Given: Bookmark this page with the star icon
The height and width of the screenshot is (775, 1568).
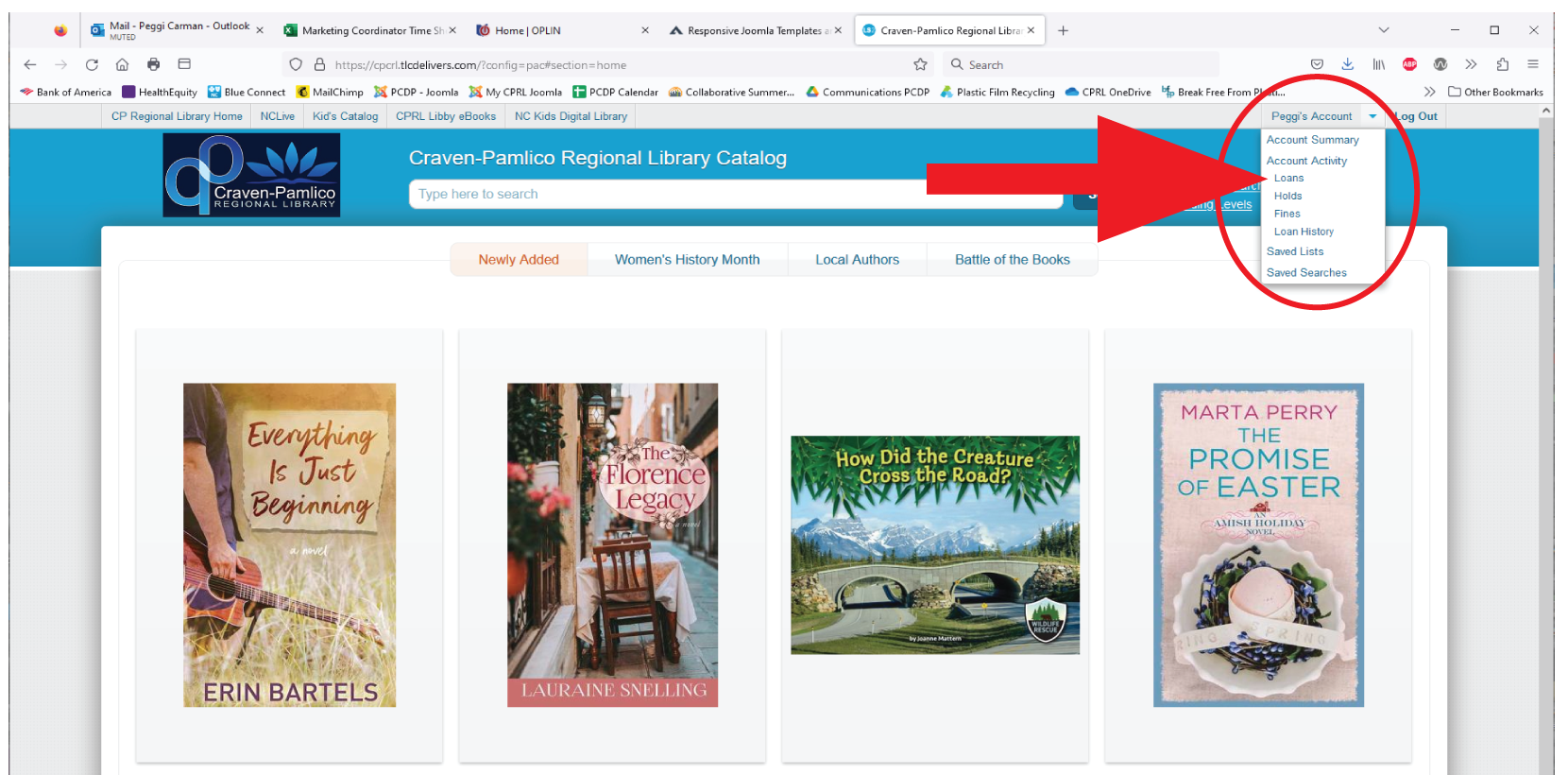Looking at the screenshot, I should point(920,64).
